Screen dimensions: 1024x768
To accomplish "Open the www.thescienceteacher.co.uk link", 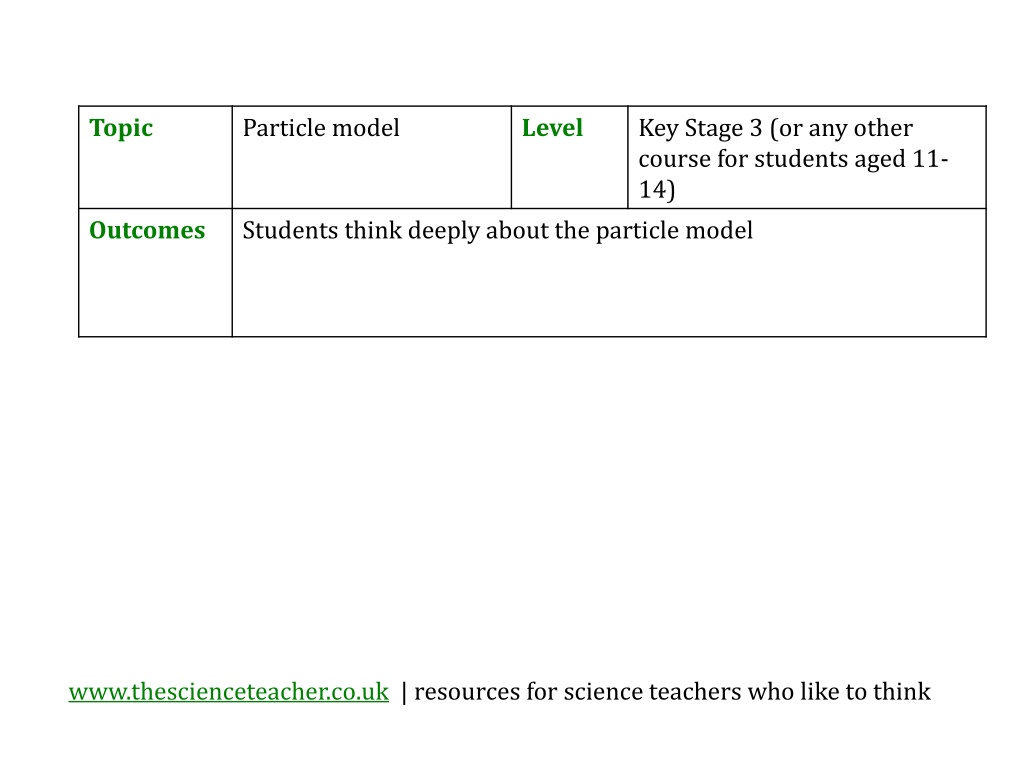I will coord(229,692).
